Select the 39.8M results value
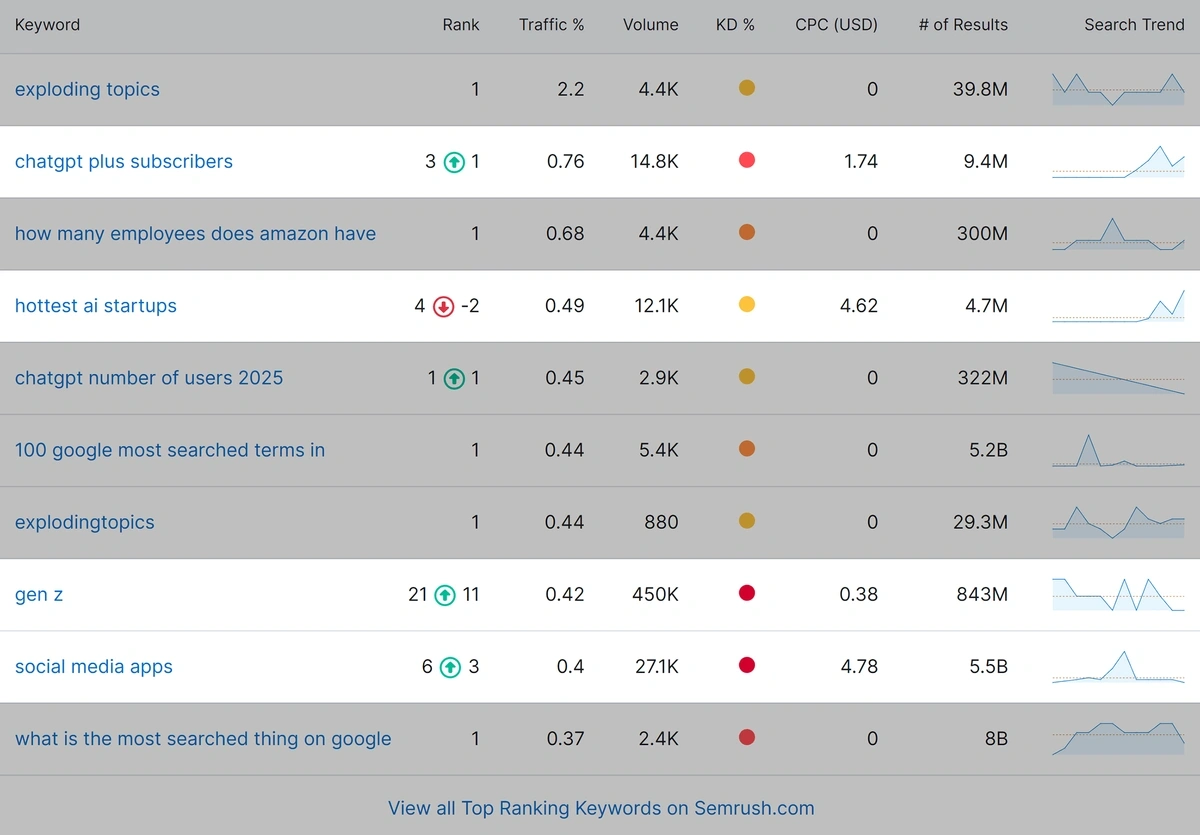This screenshot has width=1200, height=835. [x=980, y=89]
